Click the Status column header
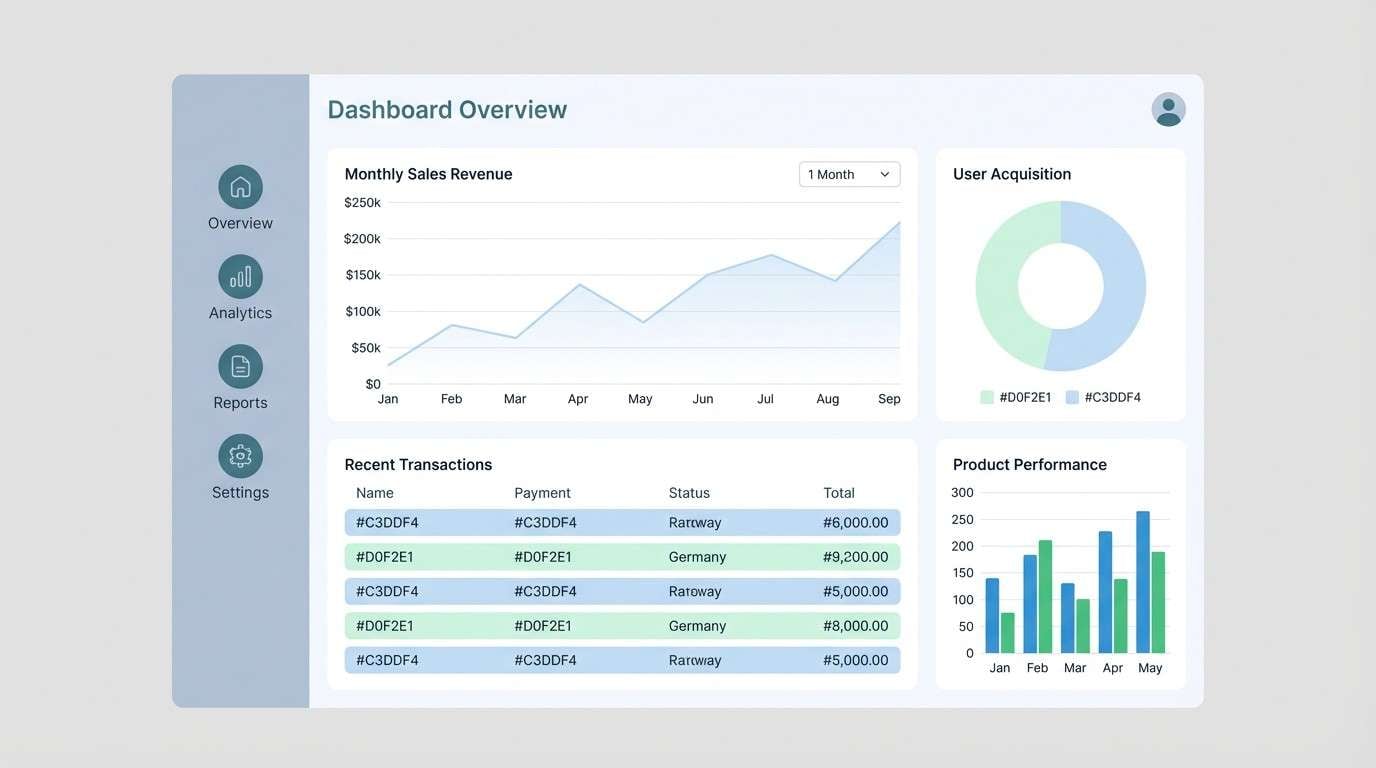Screen dimensions: 1376x768 pos(689,492)
